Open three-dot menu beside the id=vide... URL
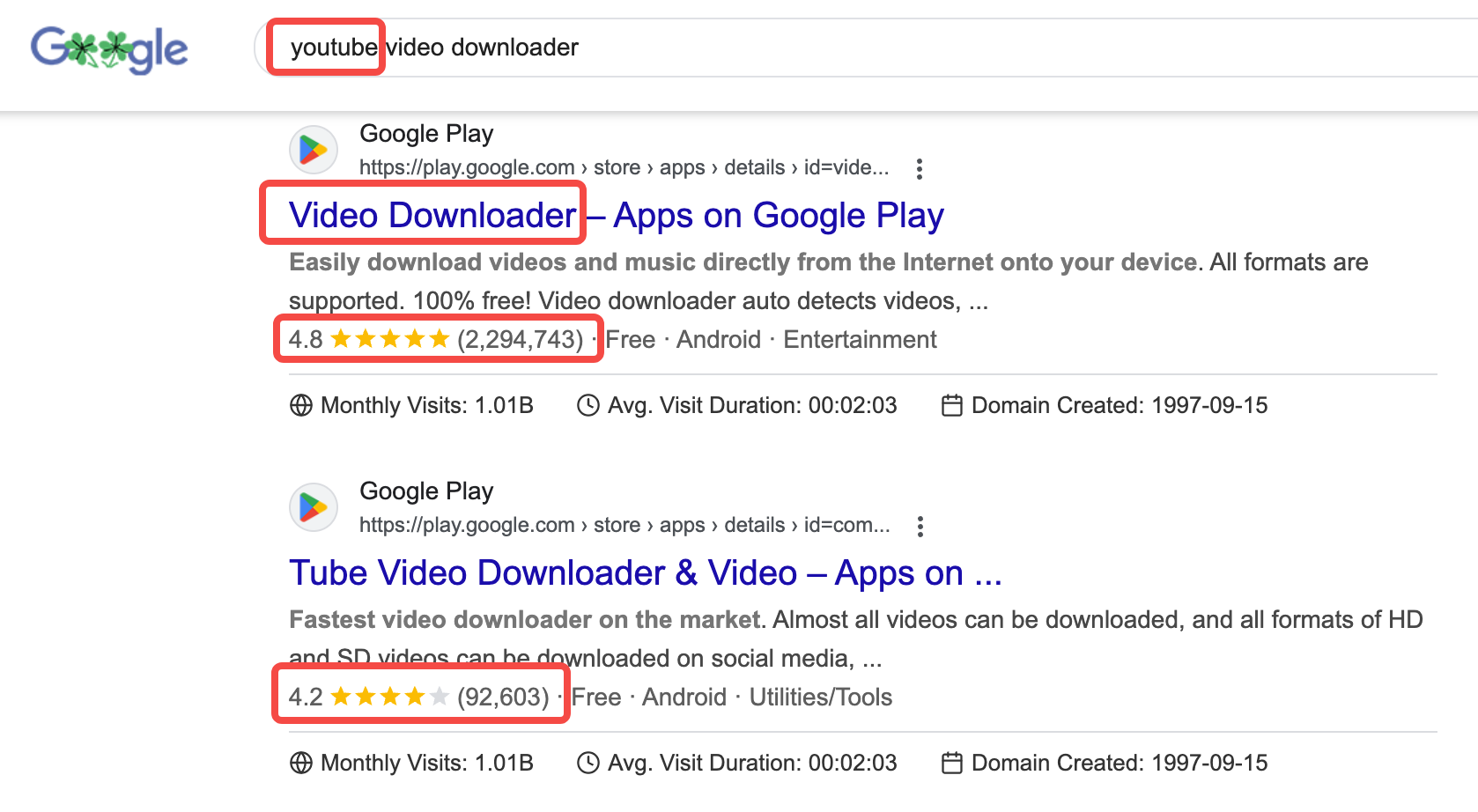This screenshot has width=1478, height=812. [920, 169]
